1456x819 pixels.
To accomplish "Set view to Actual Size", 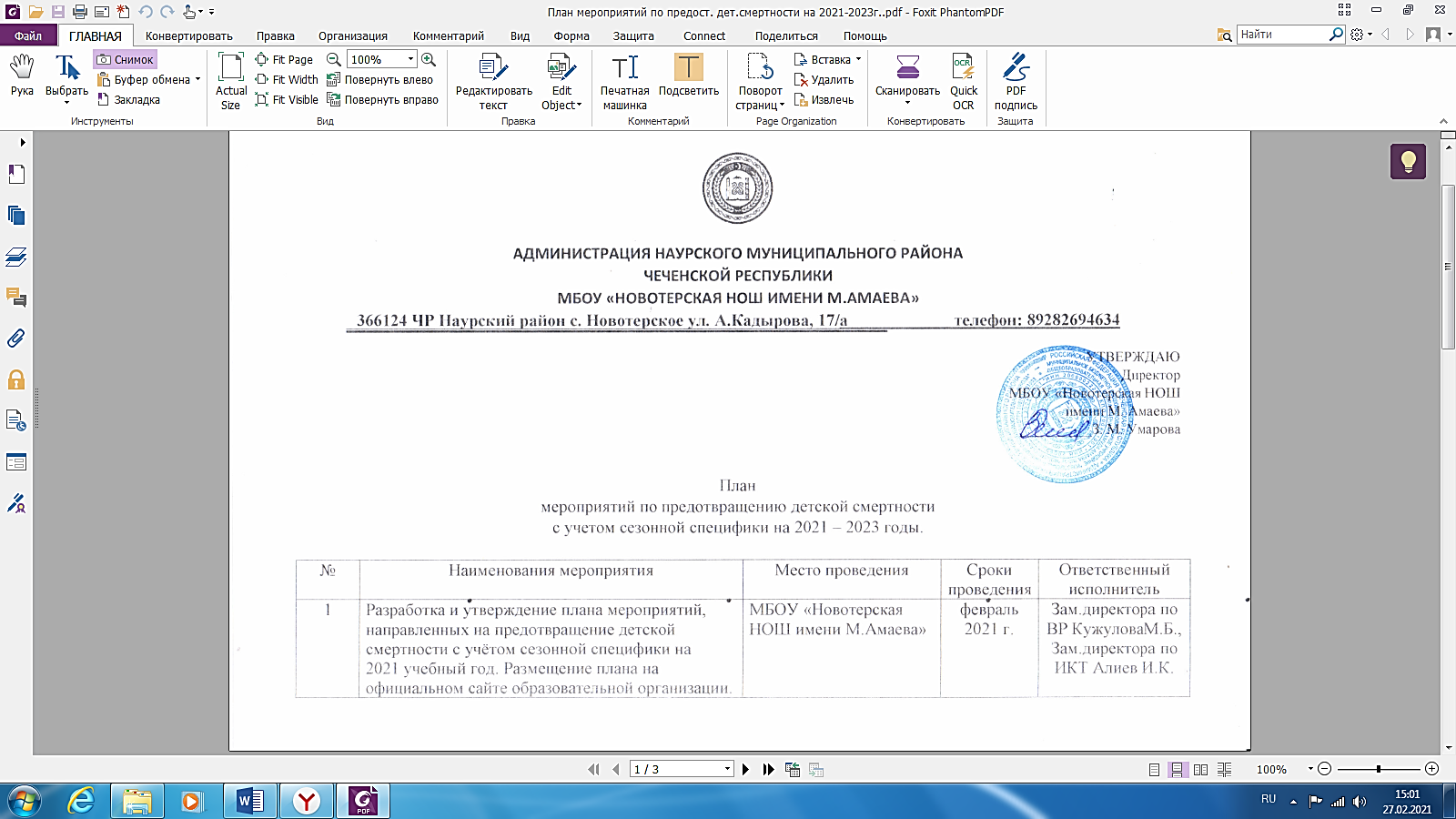I will coord(231,82).
